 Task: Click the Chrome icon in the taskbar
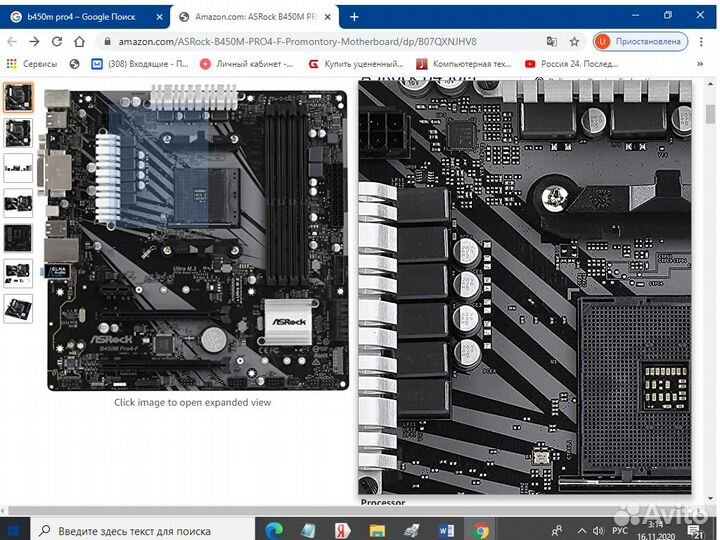pyautogui.click(x=480, y=530)
